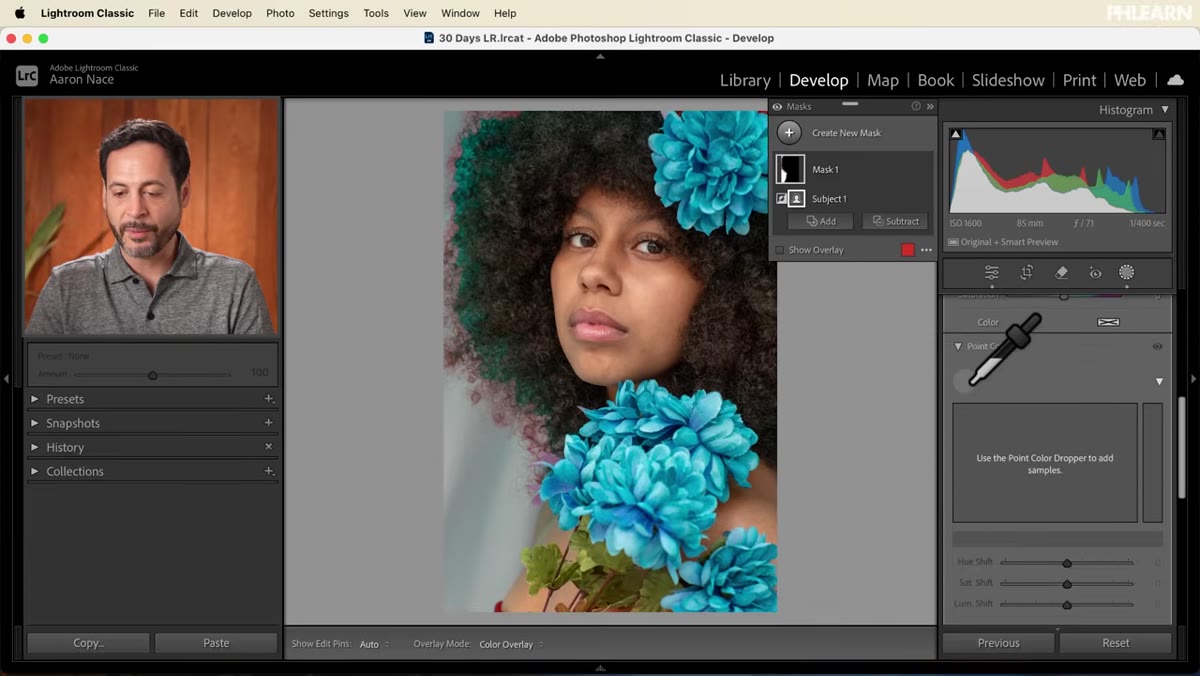Open the Edit sliders tool icon
The height and width of the screenshot is (676, 1200).
coord(991,272)
